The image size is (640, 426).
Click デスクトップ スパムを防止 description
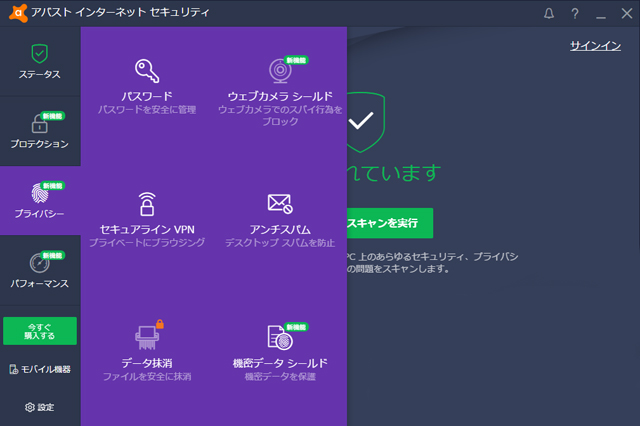(280, 243)
